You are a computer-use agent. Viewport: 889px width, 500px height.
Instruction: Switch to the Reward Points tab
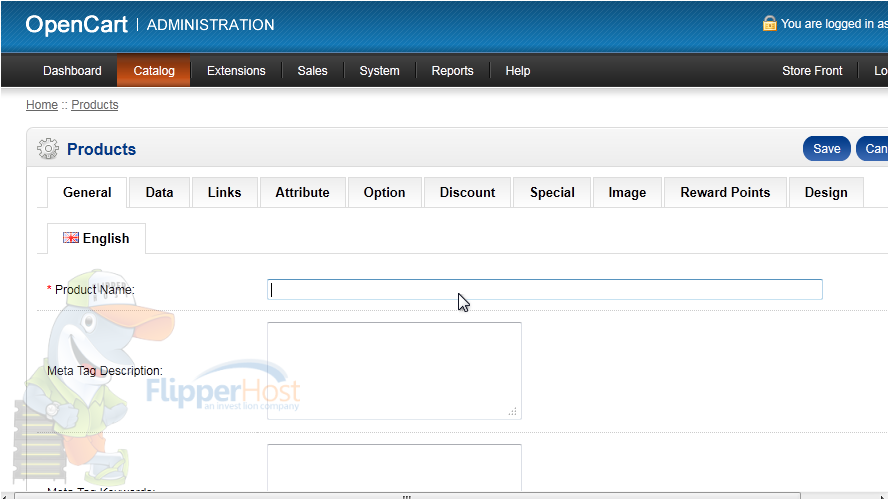(x=725, y=193)
